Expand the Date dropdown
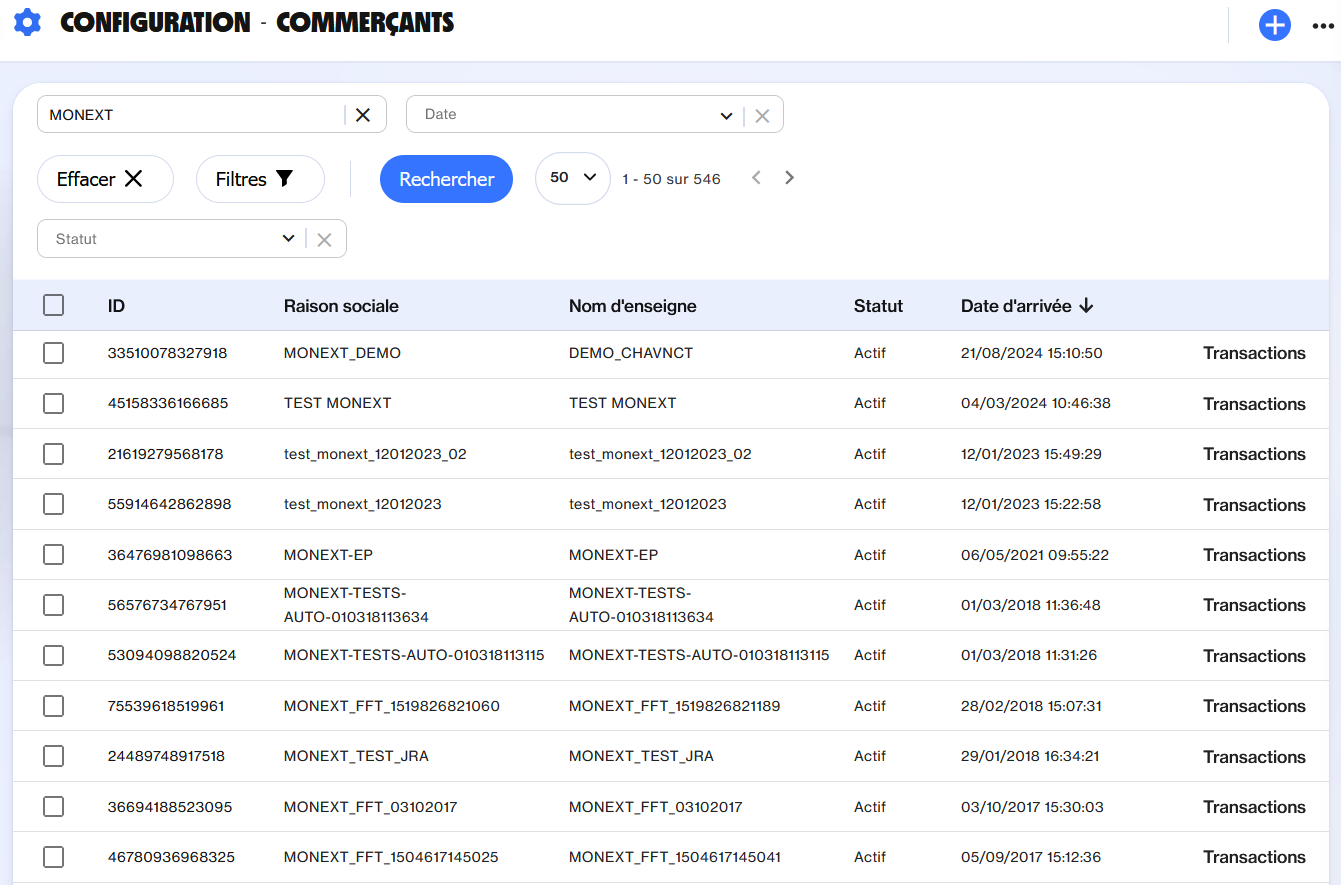 click(726, 116)
